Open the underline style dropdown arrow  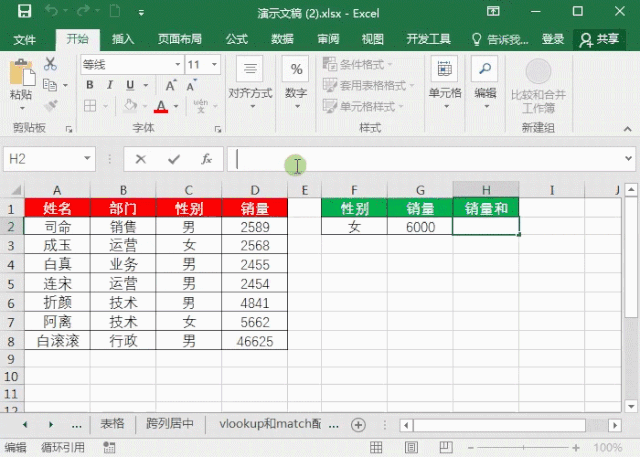pos(146,85)
